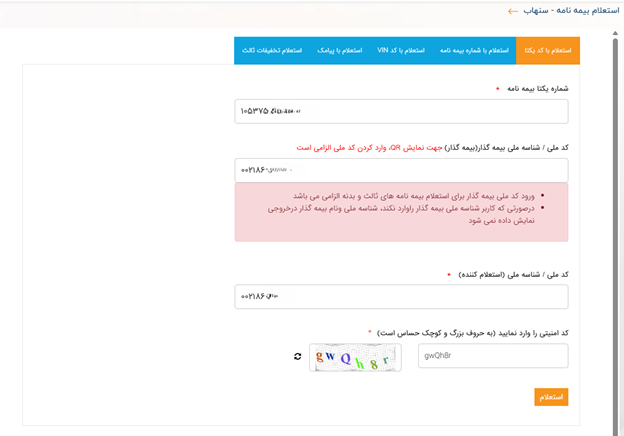624x436 pixels.
Task: Open the 'استعلام با کد VIN' tab
Action: 400,50
